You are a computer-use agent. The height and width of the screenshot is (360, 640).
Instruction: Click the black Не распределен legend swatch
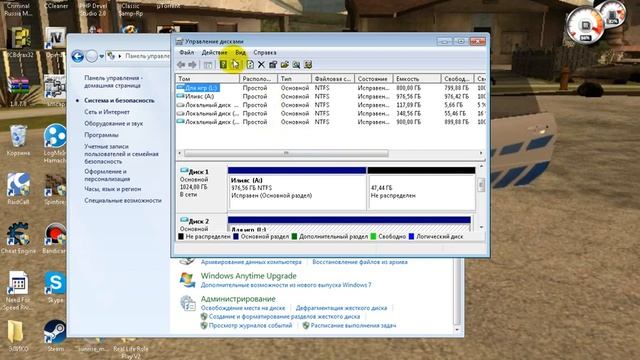181,236
